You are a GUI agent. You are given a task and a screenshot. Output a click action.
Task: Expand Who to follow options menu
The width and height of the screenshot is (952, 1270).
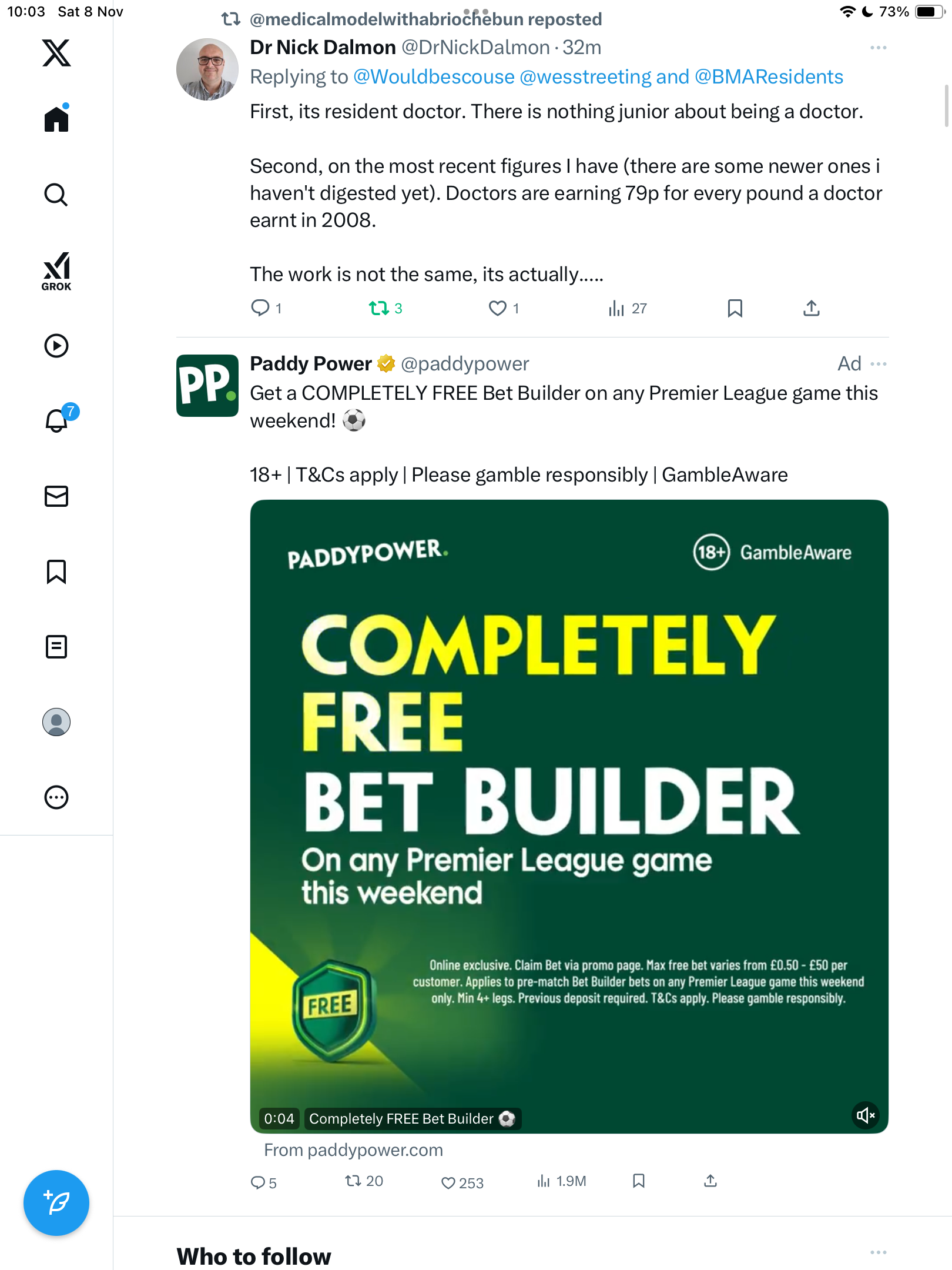[878, 1252]
